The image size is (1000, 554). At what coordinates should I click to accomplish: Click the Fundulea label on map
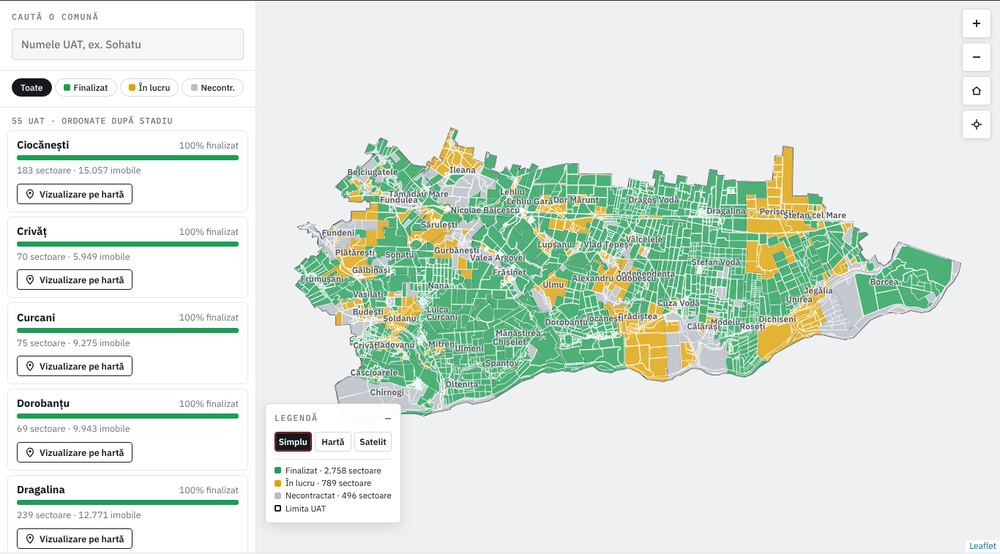pos(399,200)
